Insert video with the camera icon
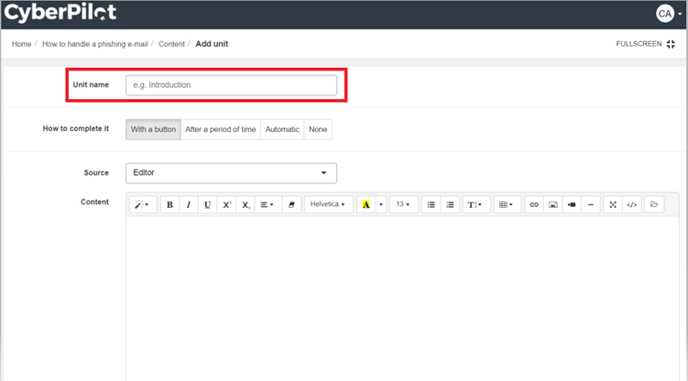 [572, 205]
